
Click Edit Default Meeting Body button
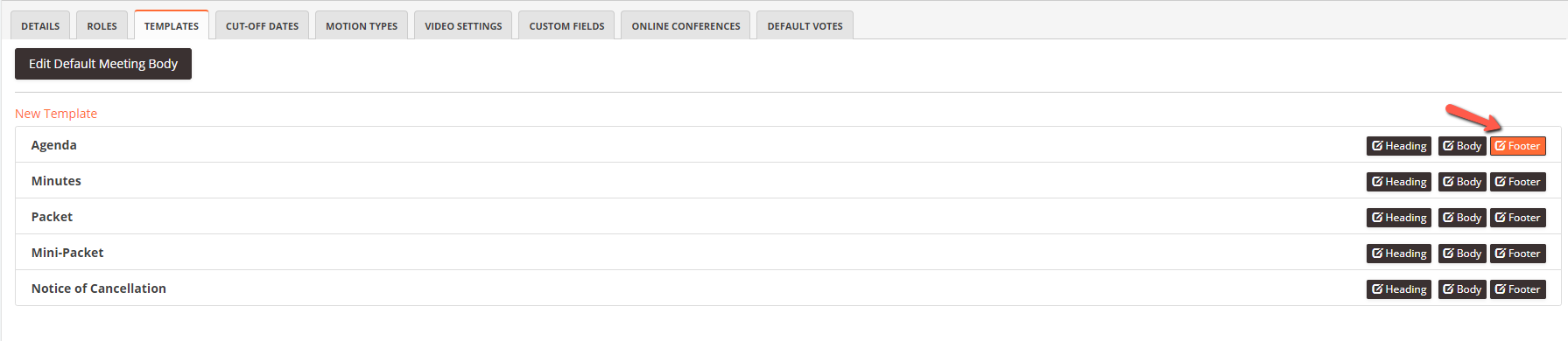(x=103, y=64)
